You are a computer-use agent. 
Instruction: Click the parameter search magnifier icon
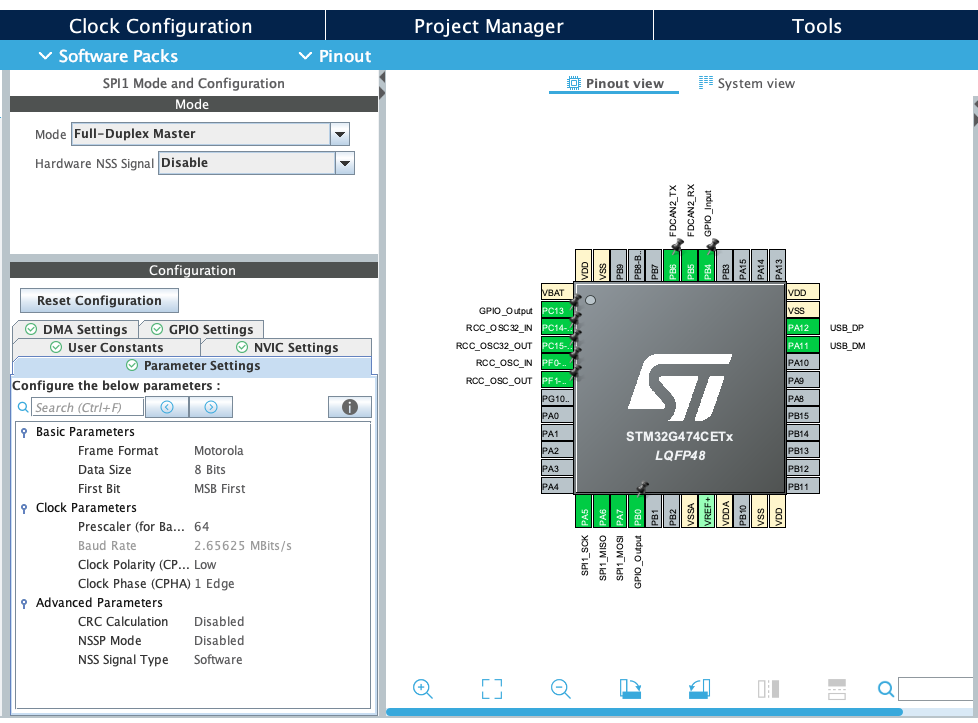(23, 407)
